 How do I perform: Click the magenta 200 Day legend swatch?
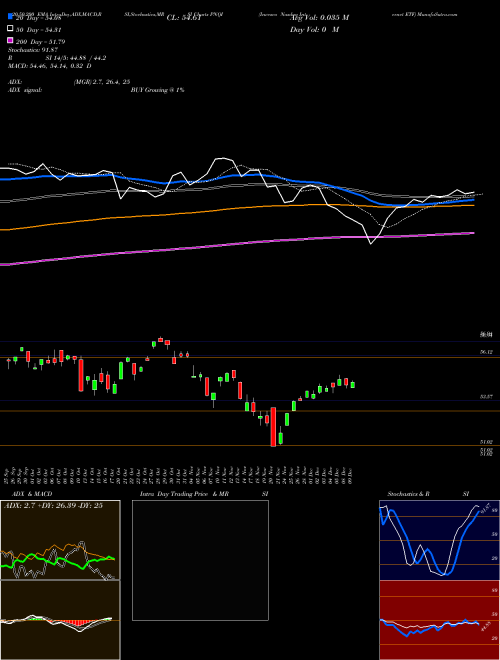tap(10, 41)
